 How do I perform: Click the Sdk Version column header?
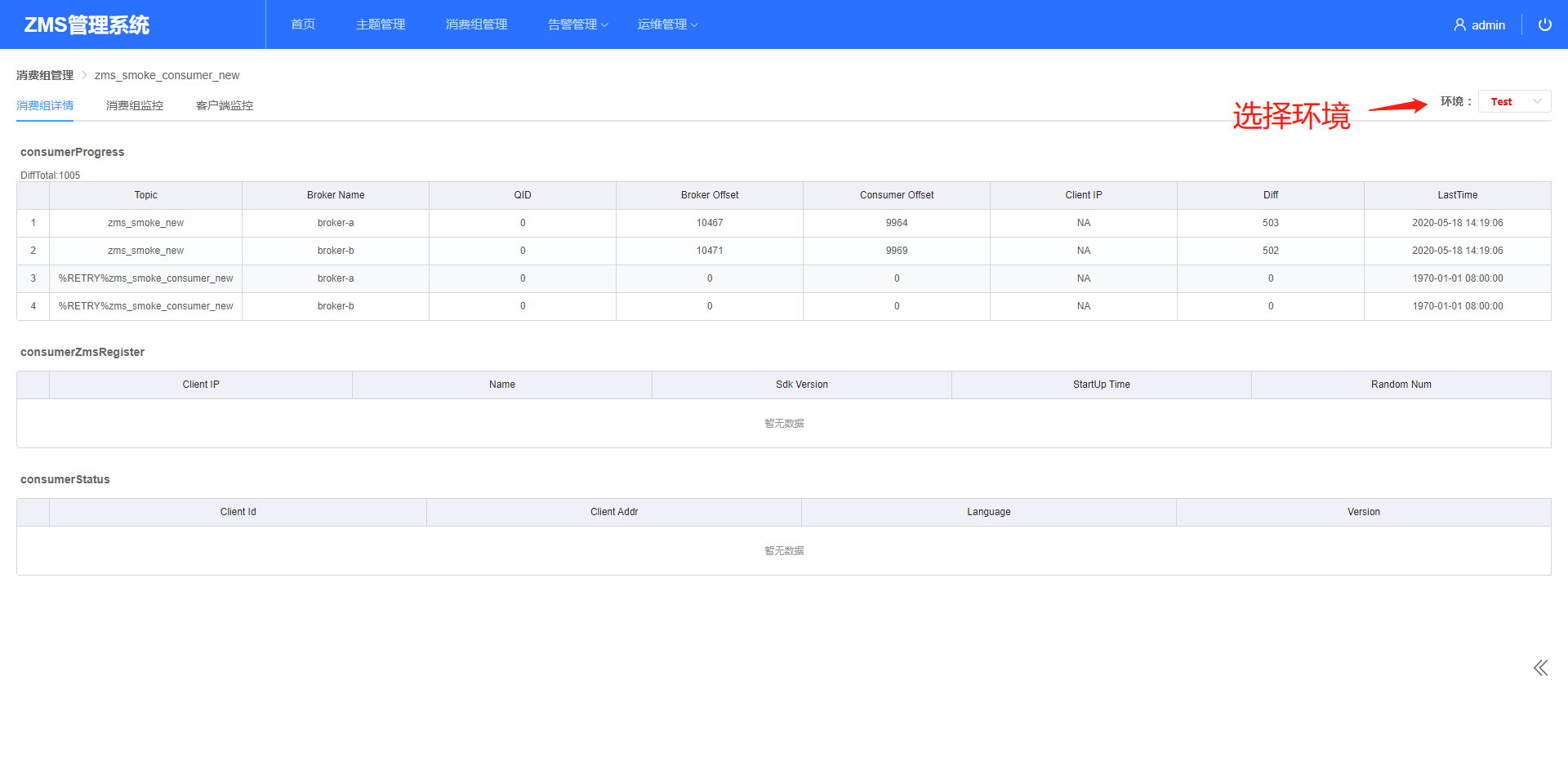802,385
